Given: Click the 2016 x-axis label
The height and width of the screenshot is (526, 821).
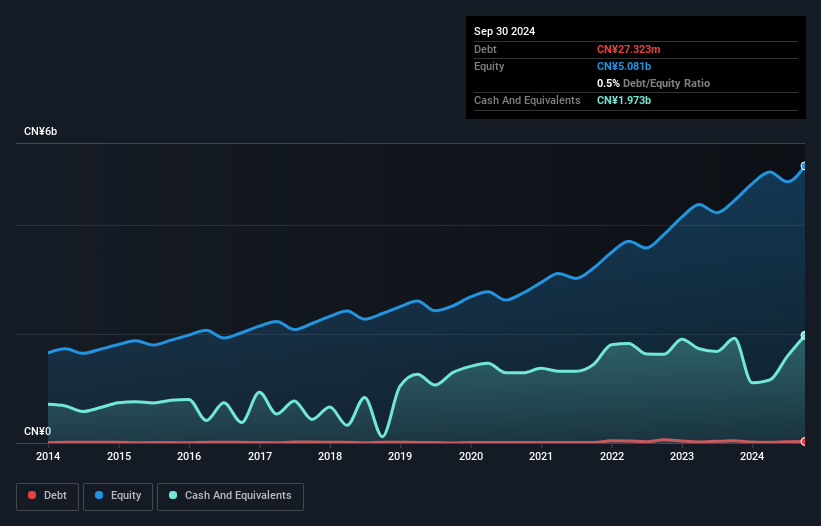Looking at the screenshot, I should (x=189, y=456).
